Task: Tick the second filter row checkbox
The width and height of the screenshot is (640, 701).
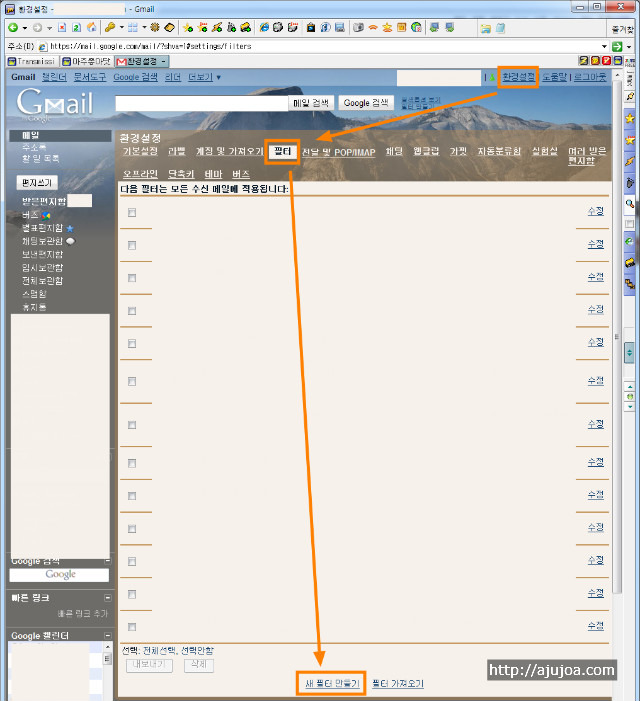Action: point(132,245)
